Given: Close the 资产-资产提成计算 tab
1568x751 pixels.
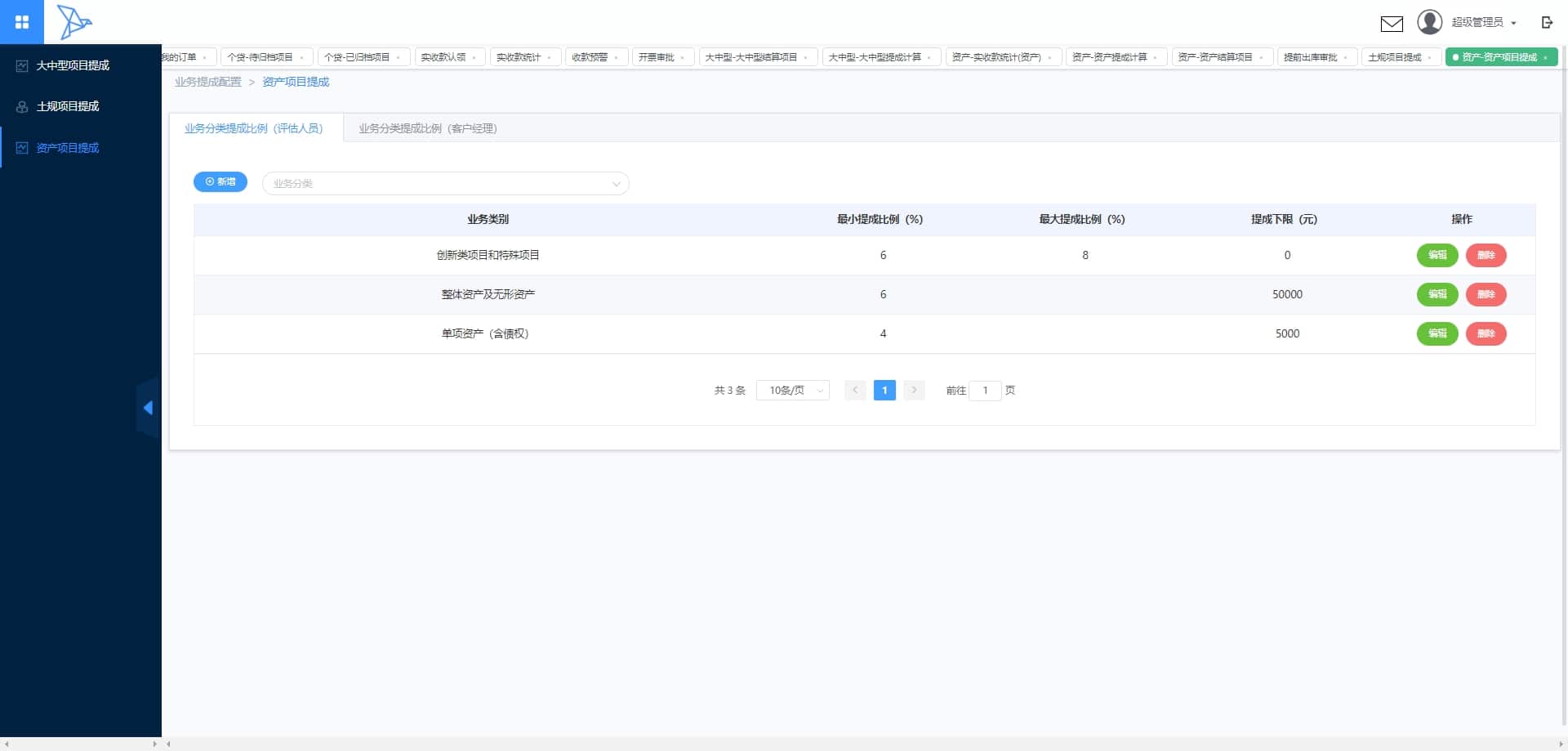Looking at the screenshot, I should [1156, 58].
